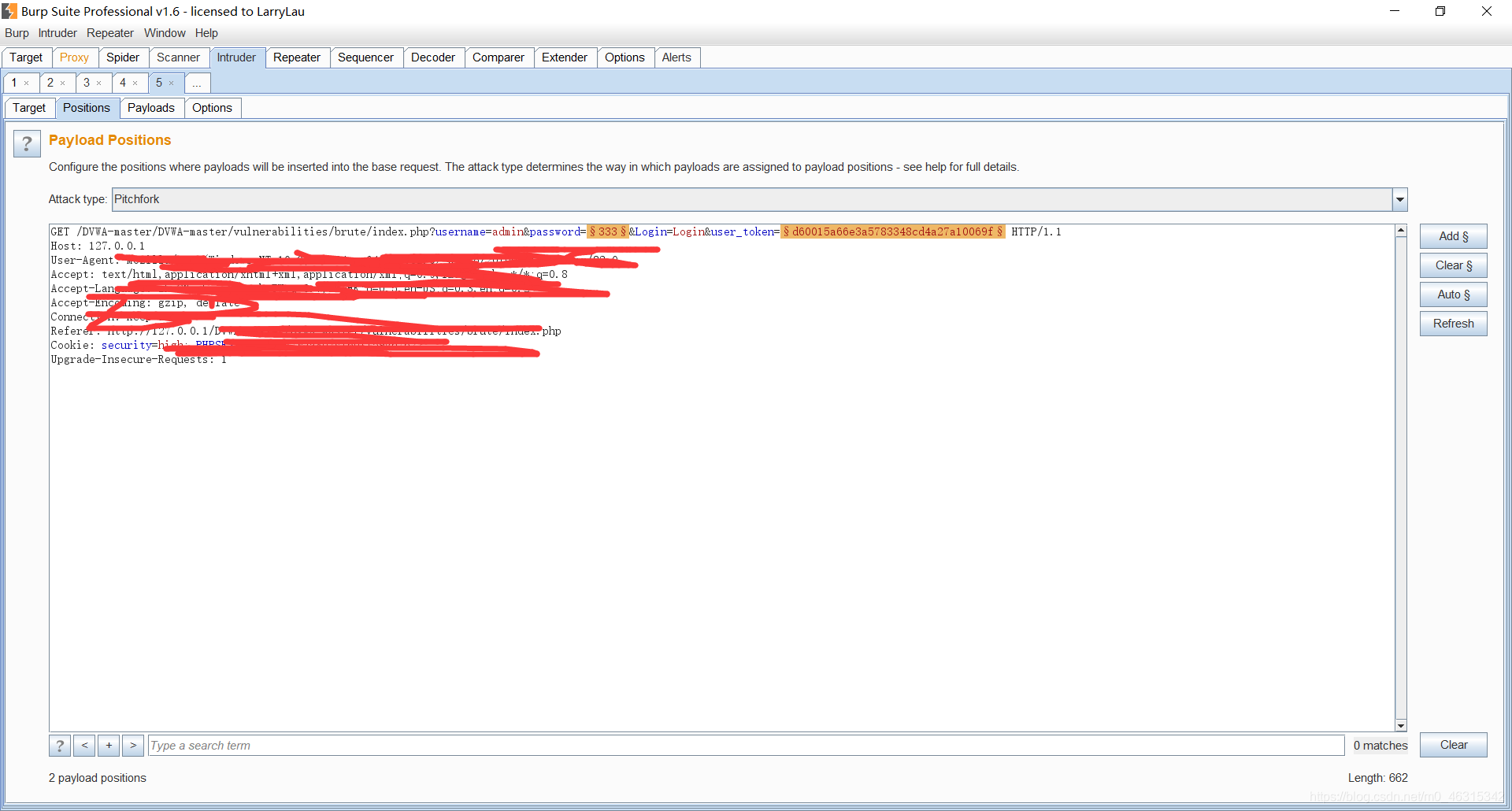The width and height of the screenshot is (1512, 811).
Task: Click the request editor scrollbar up arrow
Action: (x=1401, y=231)
